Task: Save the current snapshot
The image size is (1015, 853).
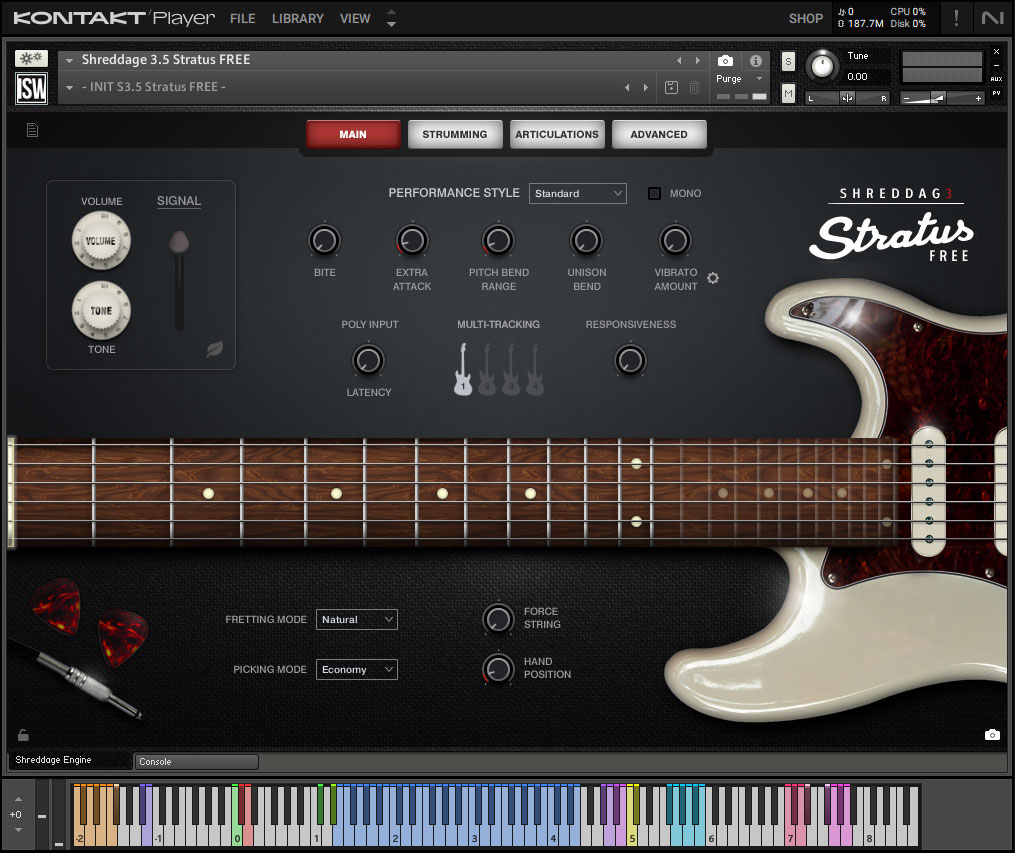Action: tap(671, 87)
